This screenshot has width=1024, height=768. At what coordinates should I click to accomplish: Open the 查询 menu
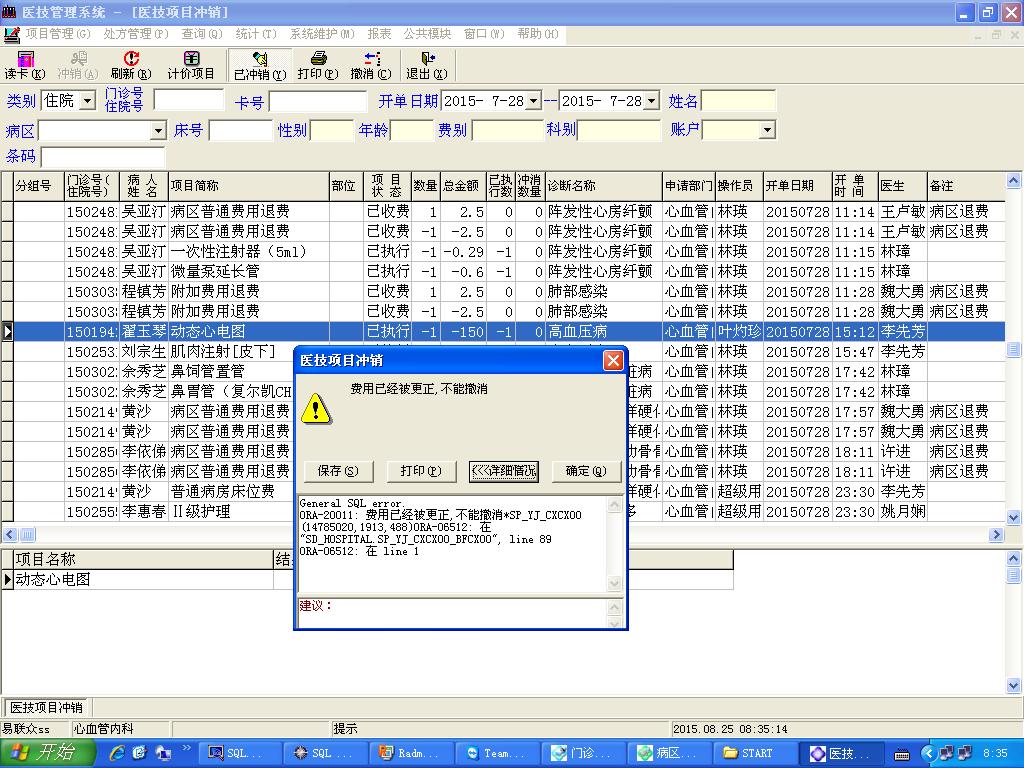[202, 34]
